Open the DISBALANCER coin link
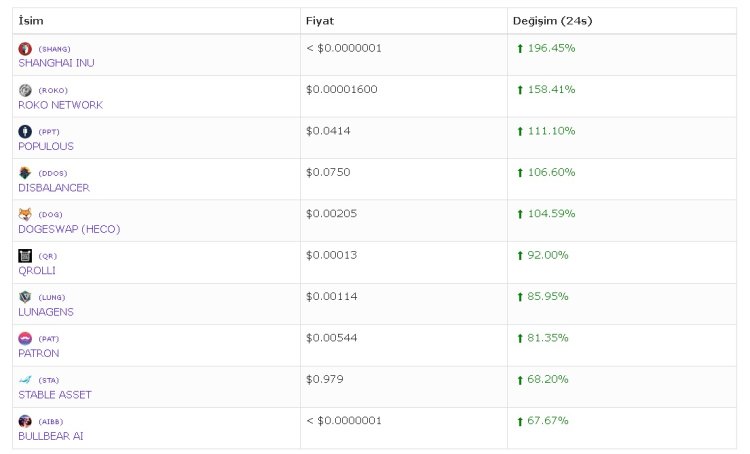This screenshot has width=750, height=454. tap(54, 188)
